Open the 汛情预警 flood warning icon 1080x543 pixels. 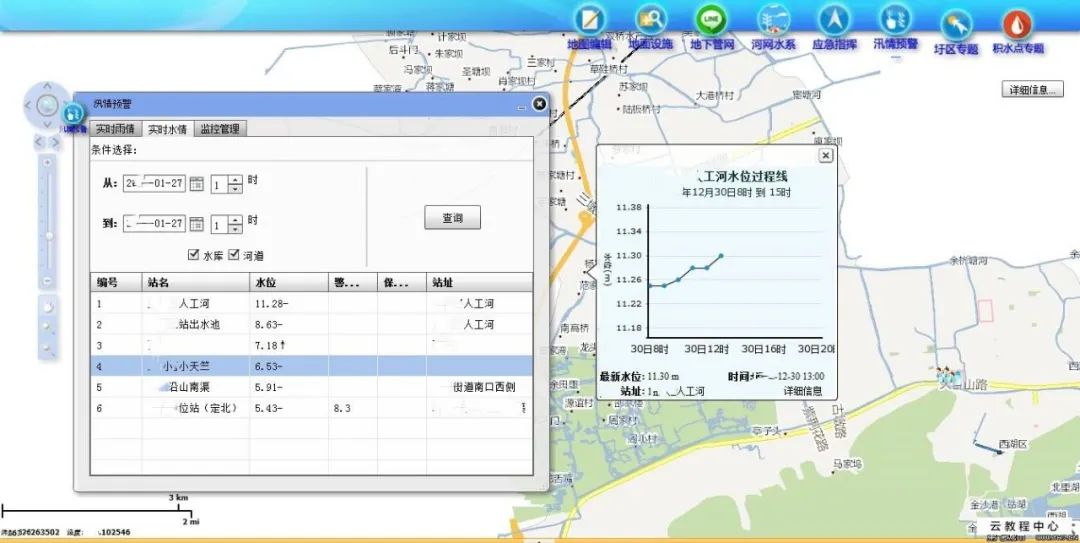[x=894, y=21]
